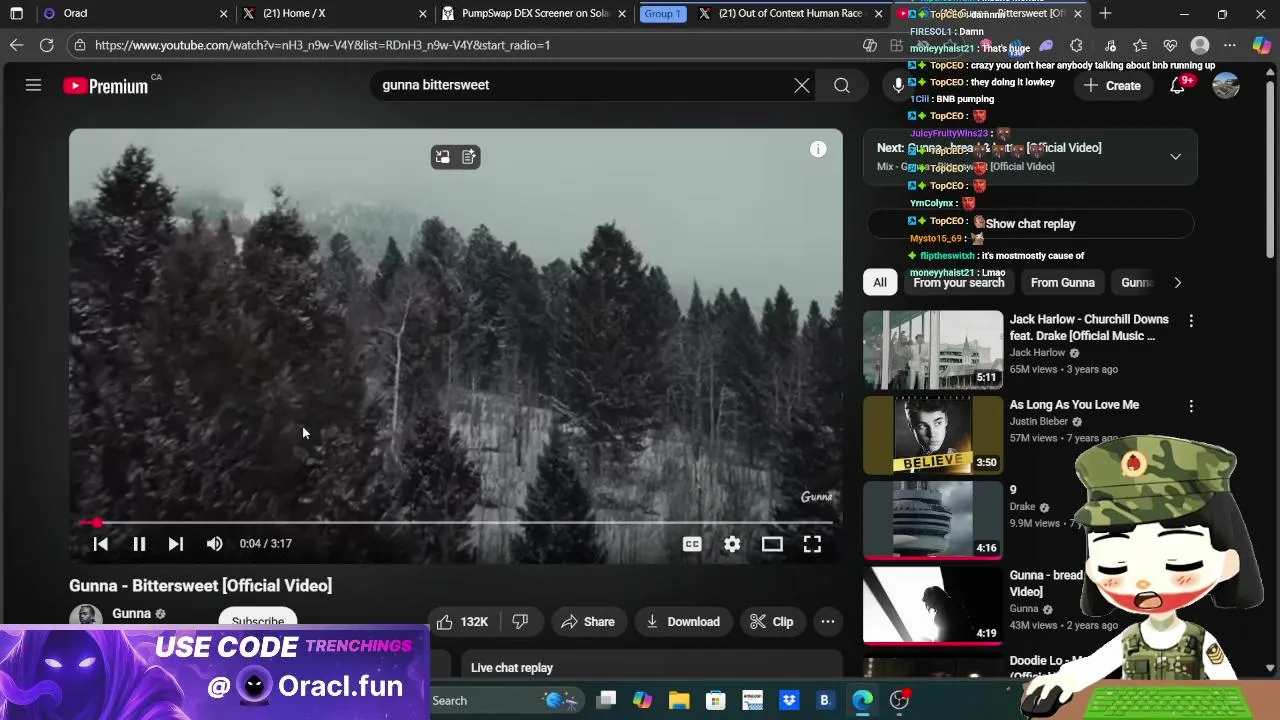Switch the player to theater mode
1280x720 pixels.
click(x=772, y=544)
